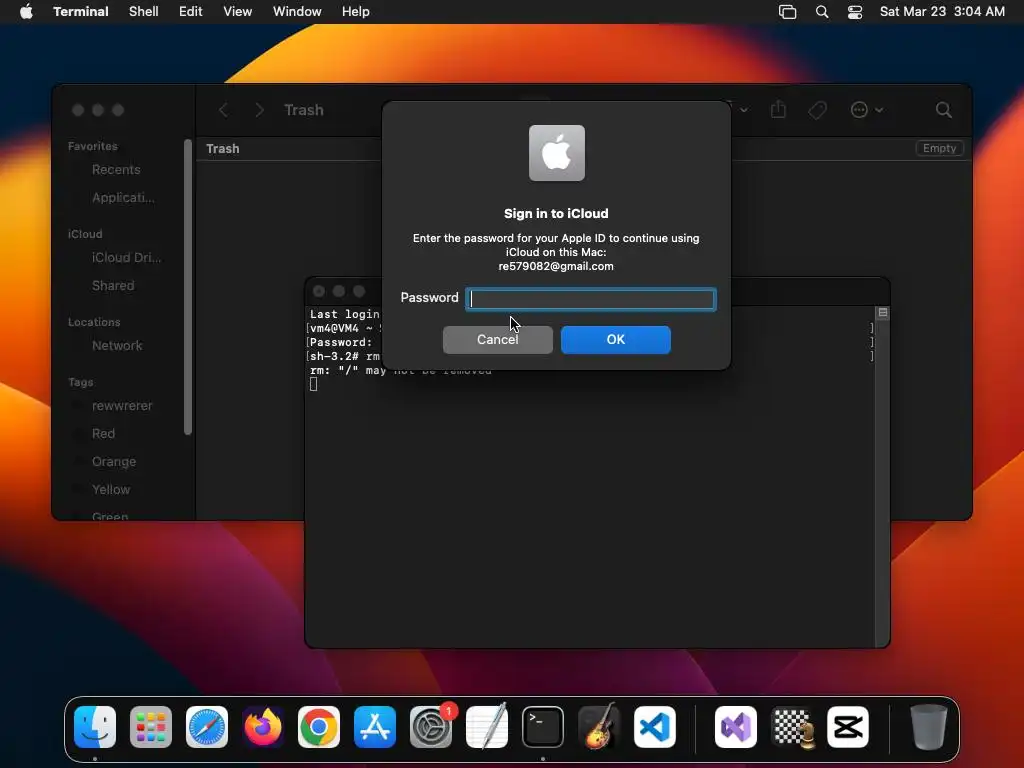Select Applications in Finder sidebar

click(123, 198)
